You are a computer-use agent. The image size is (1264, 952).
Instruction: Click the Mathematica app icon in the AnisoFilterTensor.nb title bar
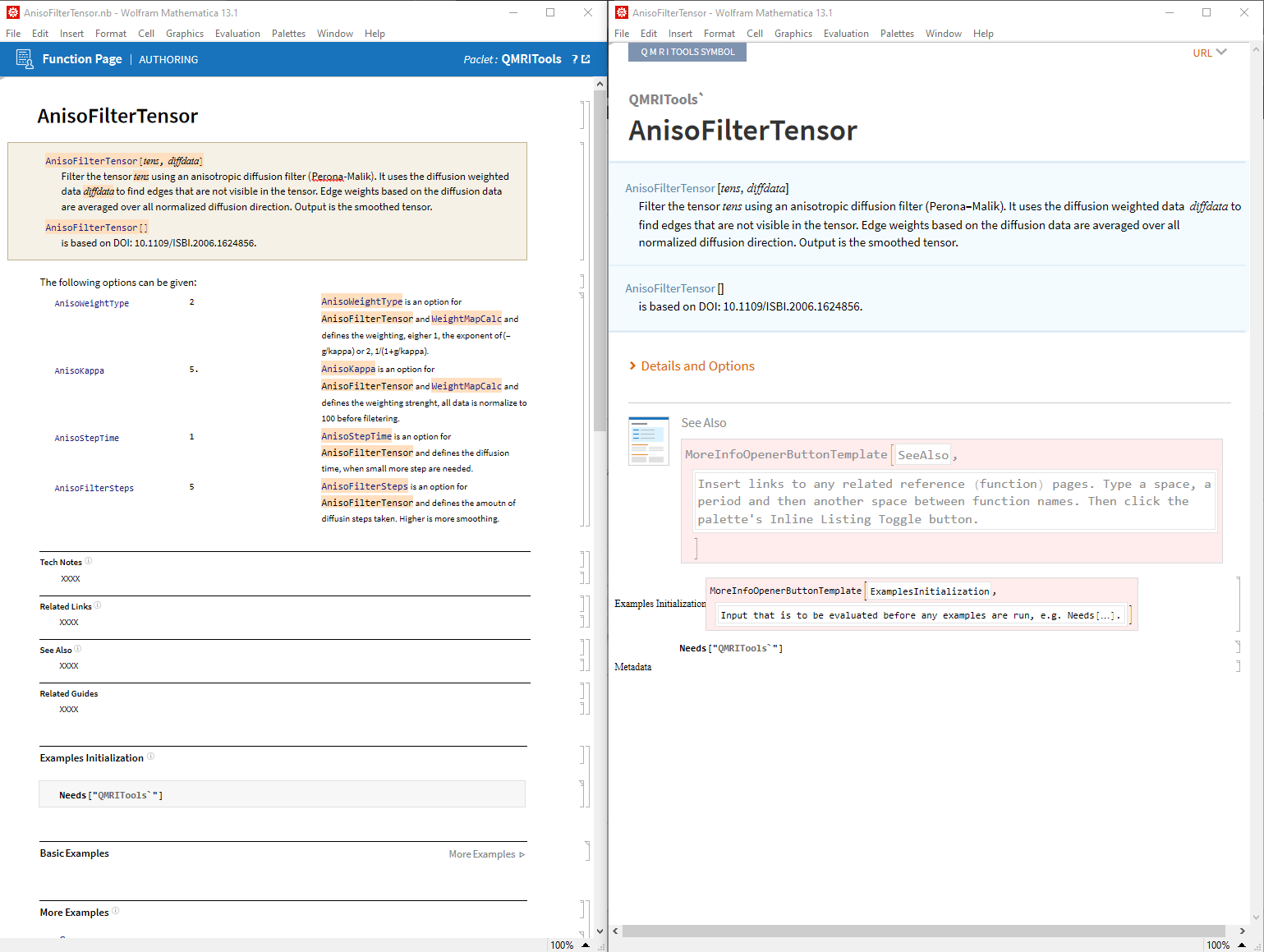point(12,12)
